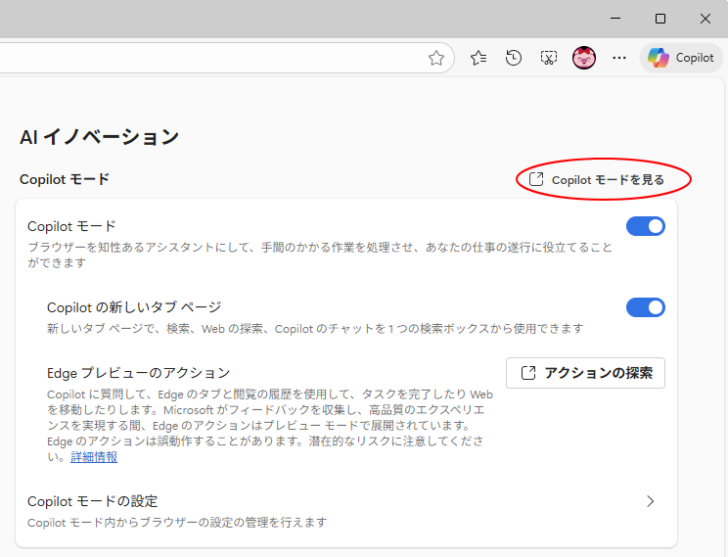Minimize the browser window
Screen dimensions: 728x557
pyautogui.click(x=615, y=19)
